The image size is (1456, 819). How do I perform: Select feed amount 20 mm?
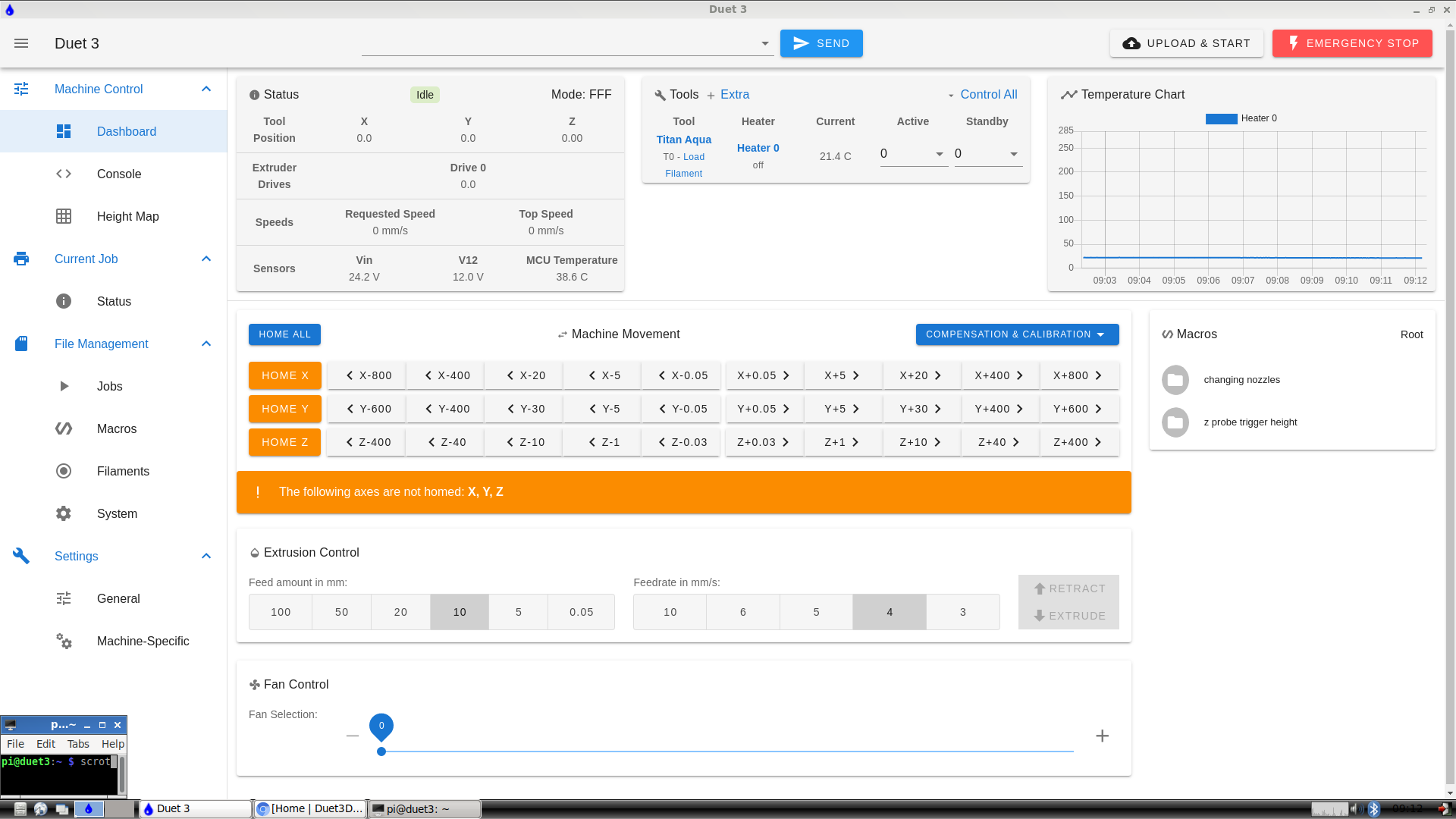point(401,612)
